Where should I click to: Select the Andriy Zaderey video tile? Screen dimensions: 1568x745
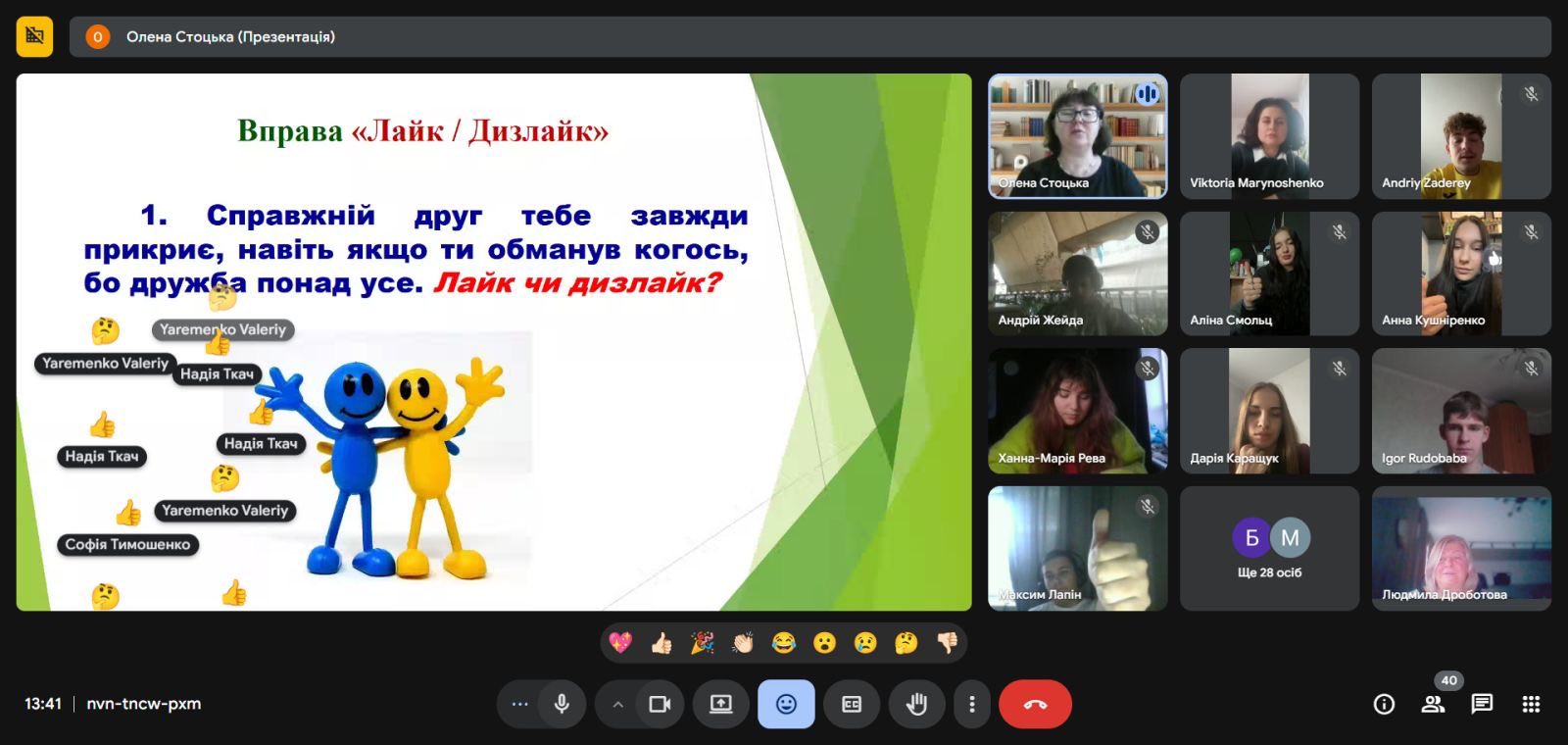pyautogui.click(x=1461, y=136)
